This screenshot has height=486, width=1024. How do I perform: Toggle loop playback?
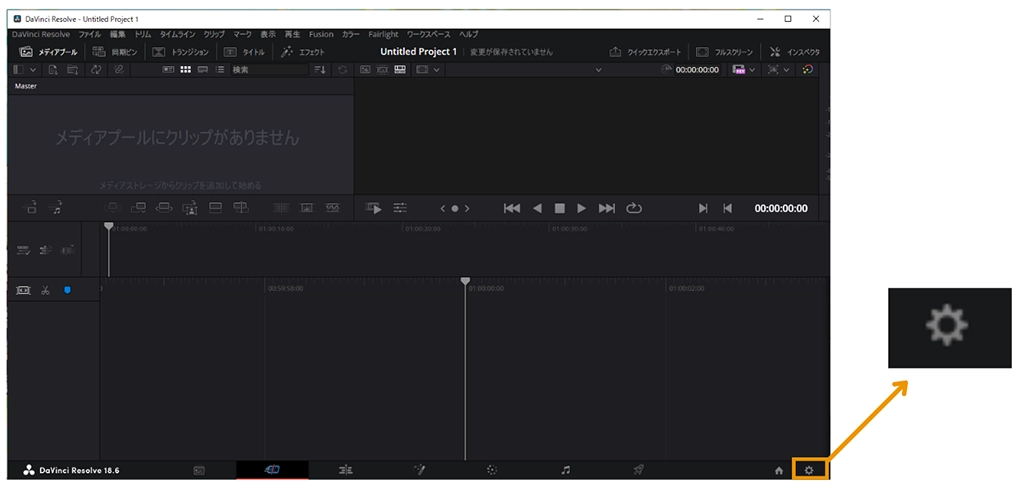634,208
